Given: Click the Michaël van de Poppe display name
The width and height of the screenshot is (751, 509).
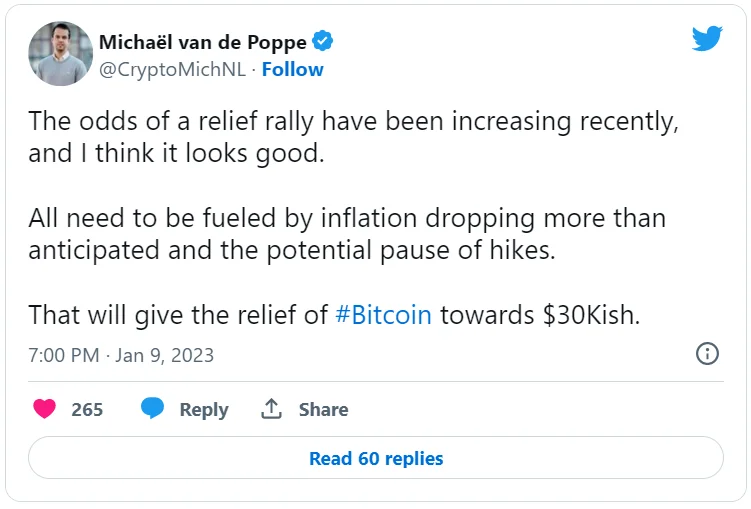Looking at the screenshot, I should [x=203, y=42].
